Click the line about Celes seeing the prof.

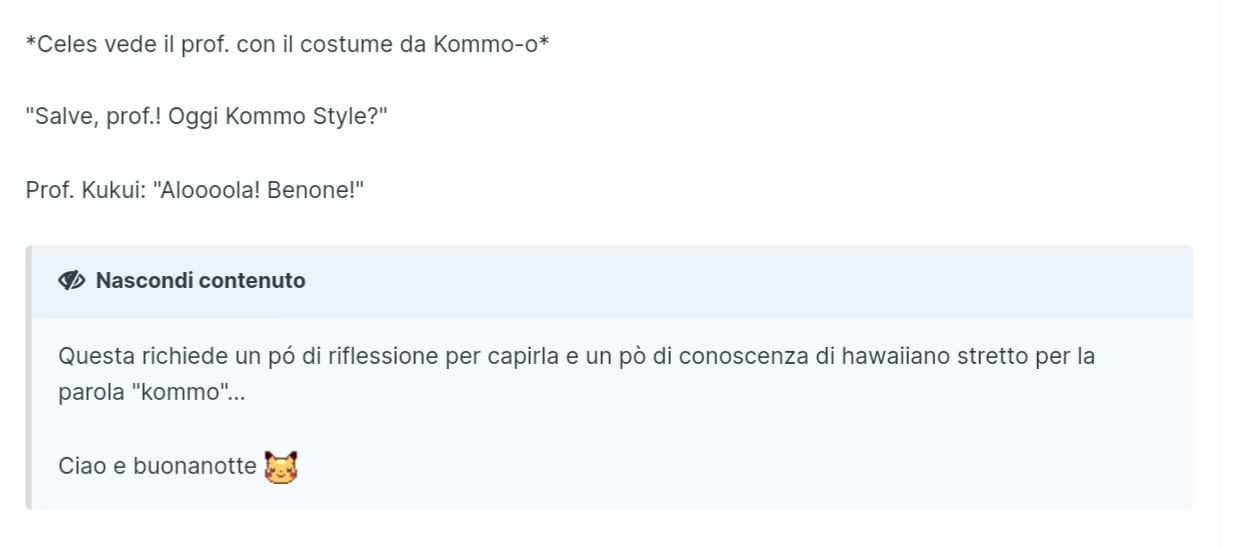[287, 46]
